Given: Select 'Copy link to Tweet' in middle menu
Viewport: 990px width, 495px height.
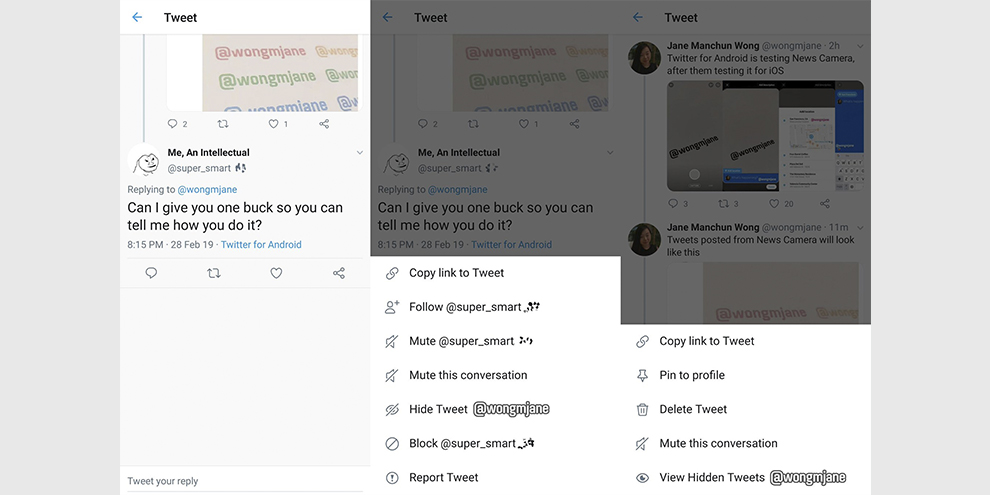Looking at the screenshot, I should pyautogui.click(x=496, y=273).
